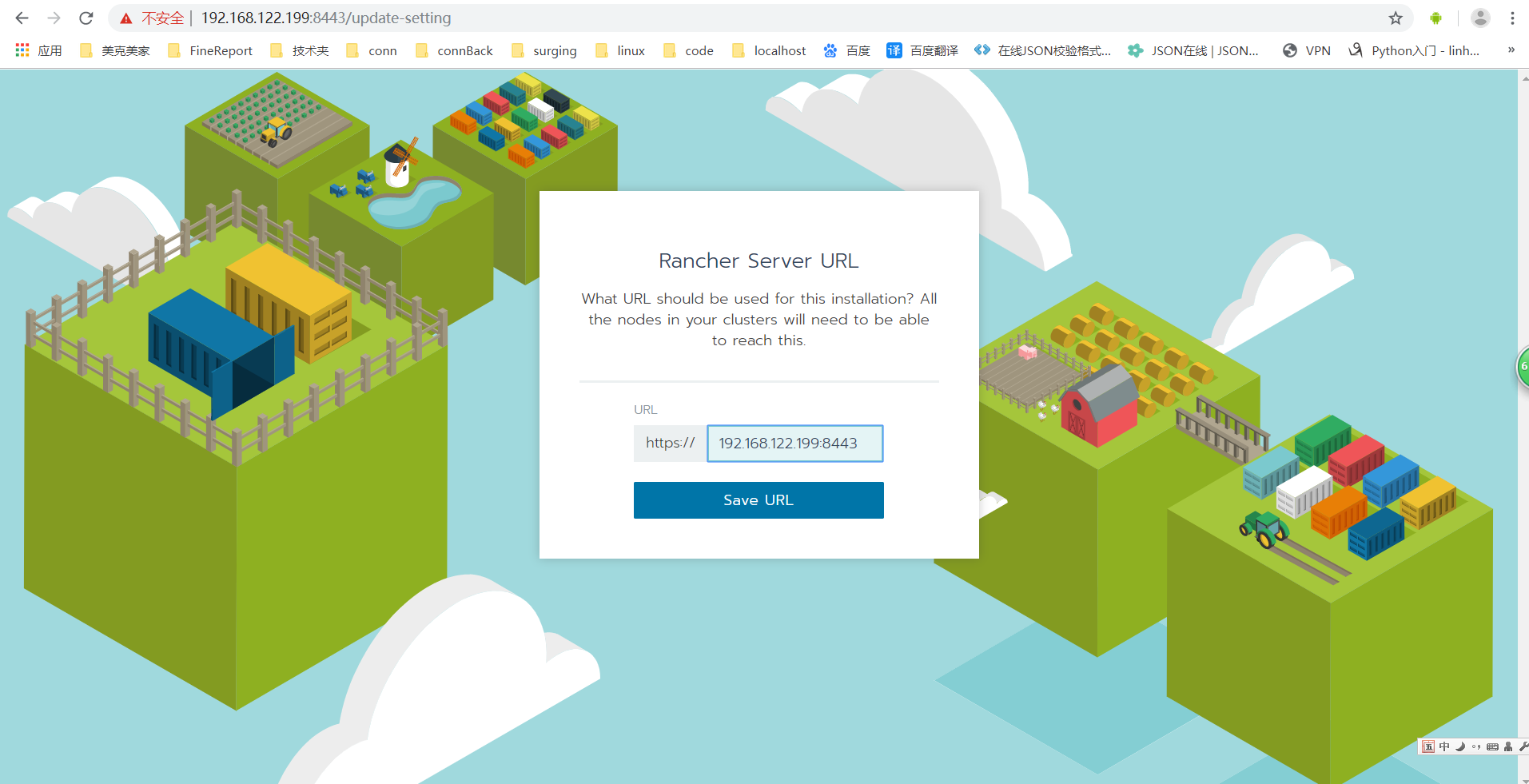
Task: Click the IME moon icon
Action: pos(1460,746)
